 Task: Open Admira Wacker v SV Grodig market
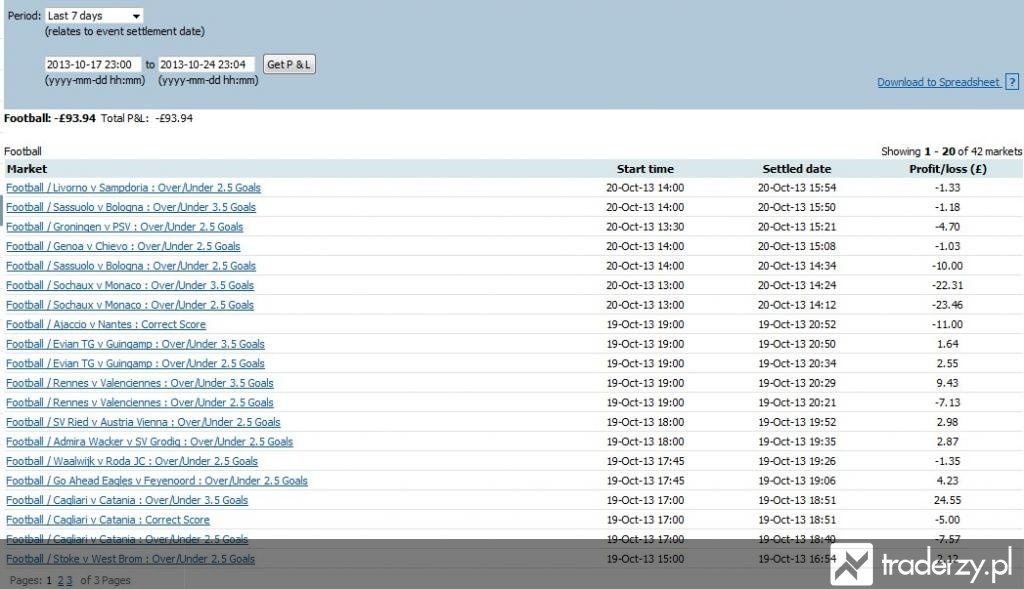click(150, 442)
